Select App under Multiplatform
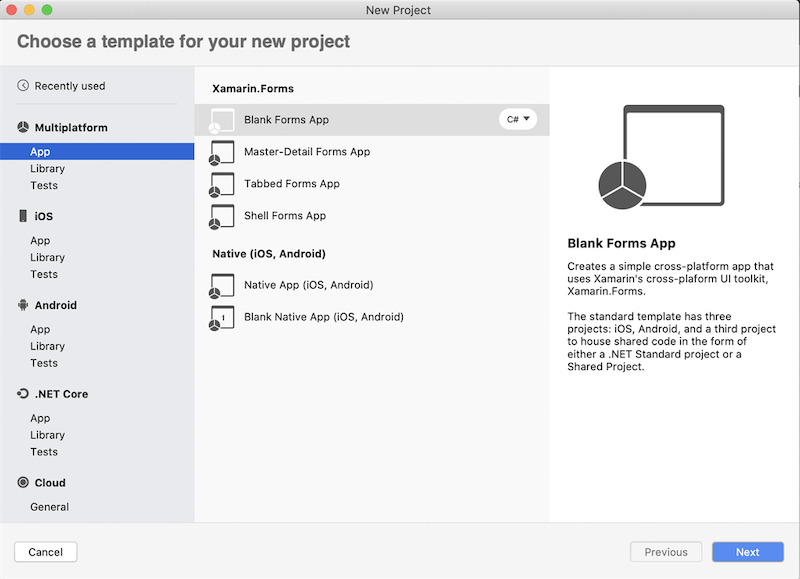Screen dimensions: 800x579 point(97,152)
